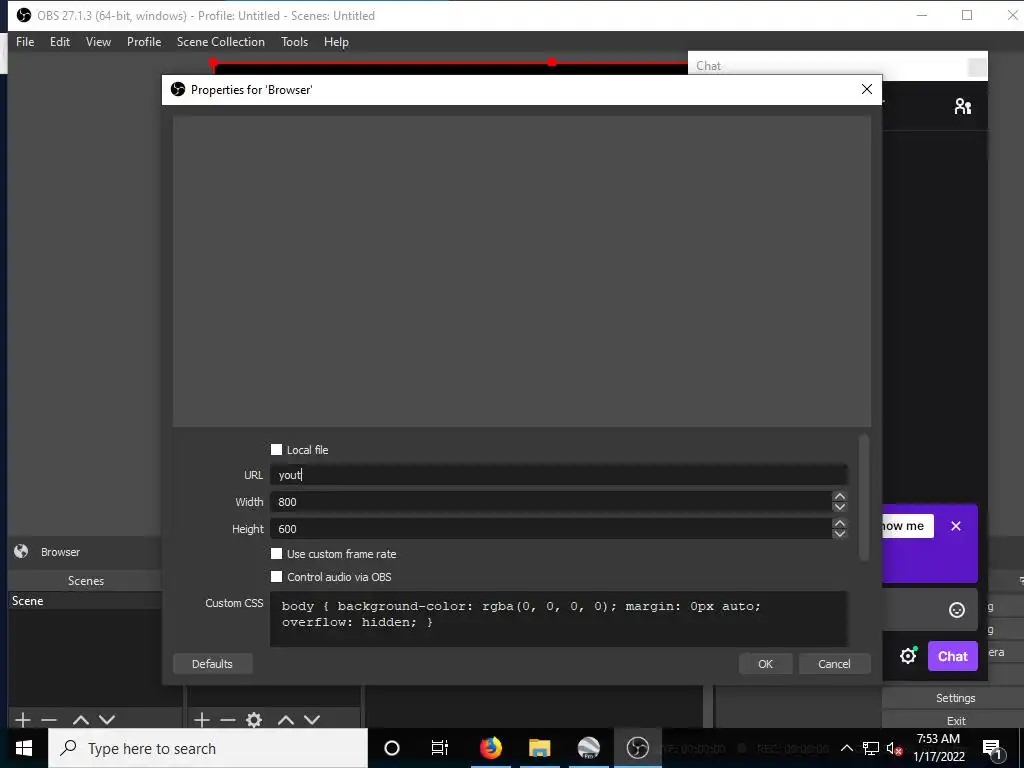Cancel the Browser properties dialog

click(x=834, y=664)
